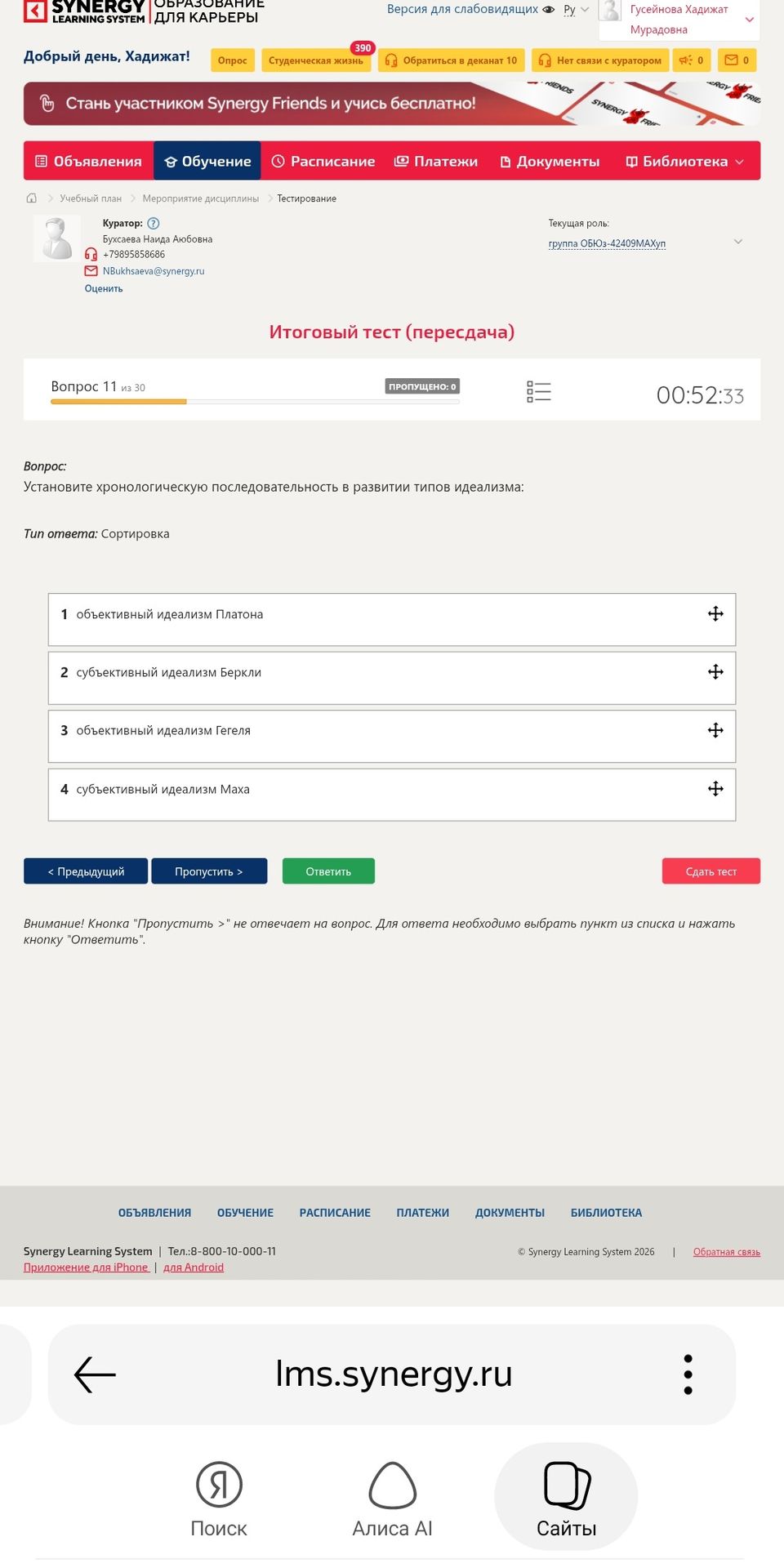The height and width of the screenshot is (1568, 784).
Task: Click the move handle for Маха answer
Action: click(x=715, y=789)
